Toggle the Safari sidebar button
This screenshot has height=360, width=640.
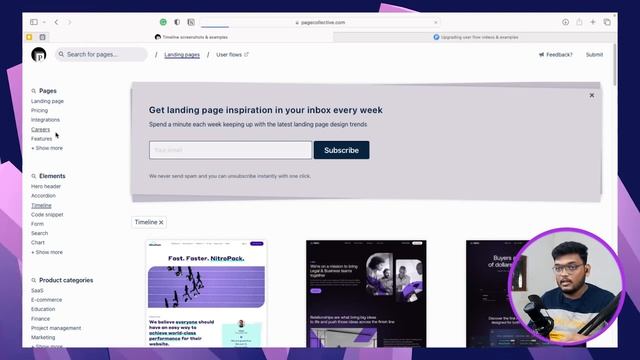[x=34, y=22]
